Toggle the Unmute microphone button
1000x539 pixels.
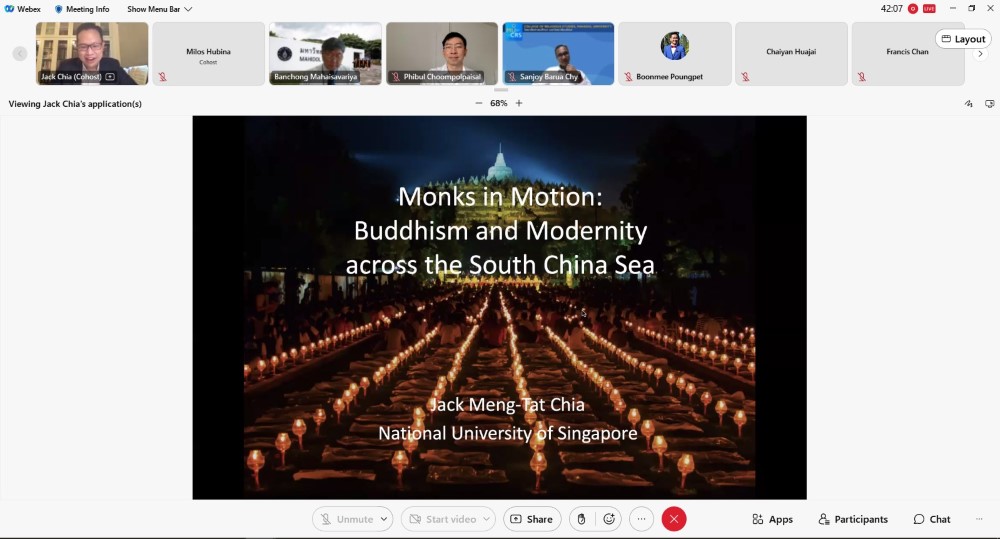(x=345, y=519)
